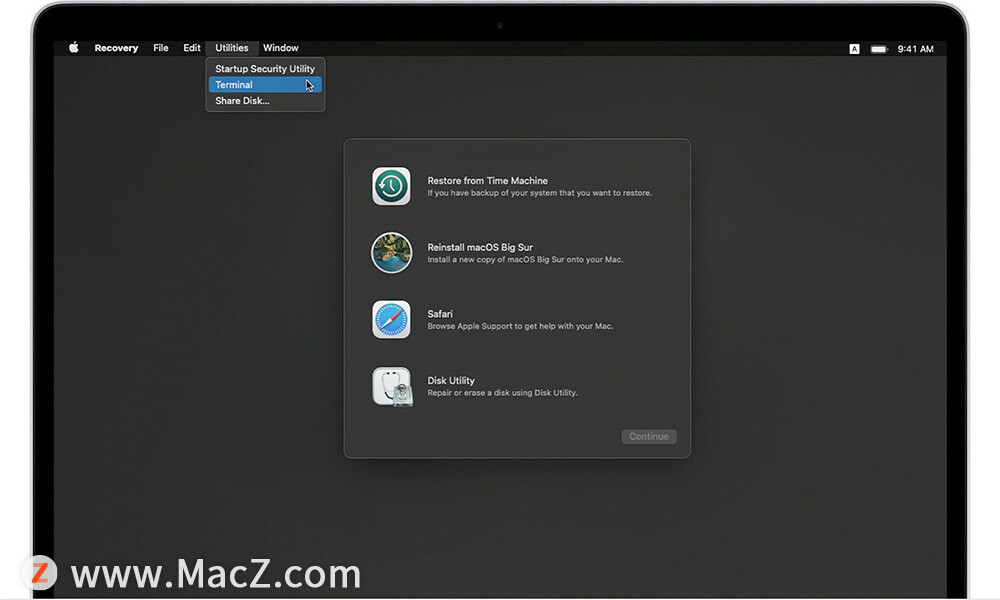Viewport: 1000px width, 600px height.
Task: Launch Terminal from the Utilities menu
Action: (x=265, y=85)
